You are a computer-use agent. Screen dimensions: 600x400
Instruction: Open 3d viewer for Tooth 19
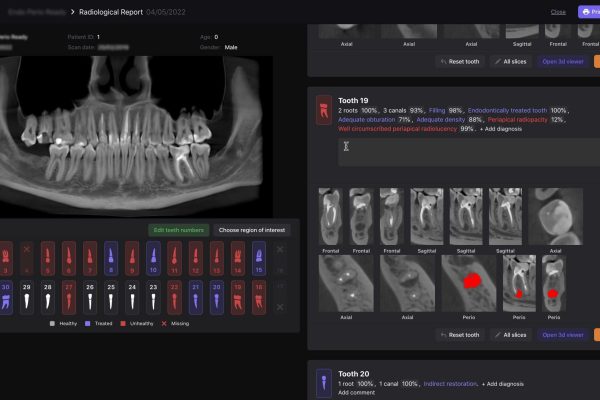(x=563, y=335)
